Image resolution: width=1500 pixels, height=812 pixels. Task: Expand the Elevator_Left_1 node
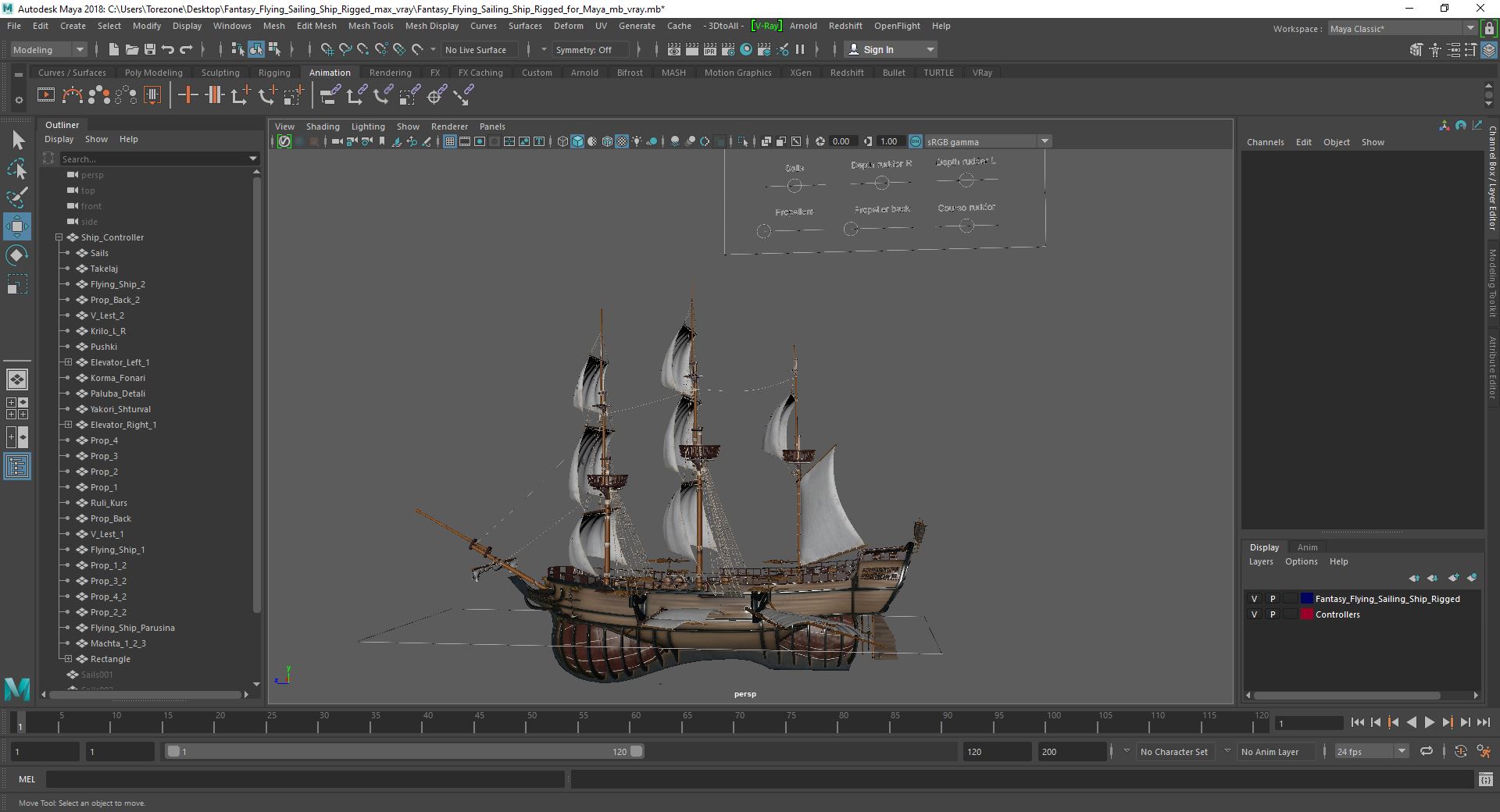click(x=69, y=362)
